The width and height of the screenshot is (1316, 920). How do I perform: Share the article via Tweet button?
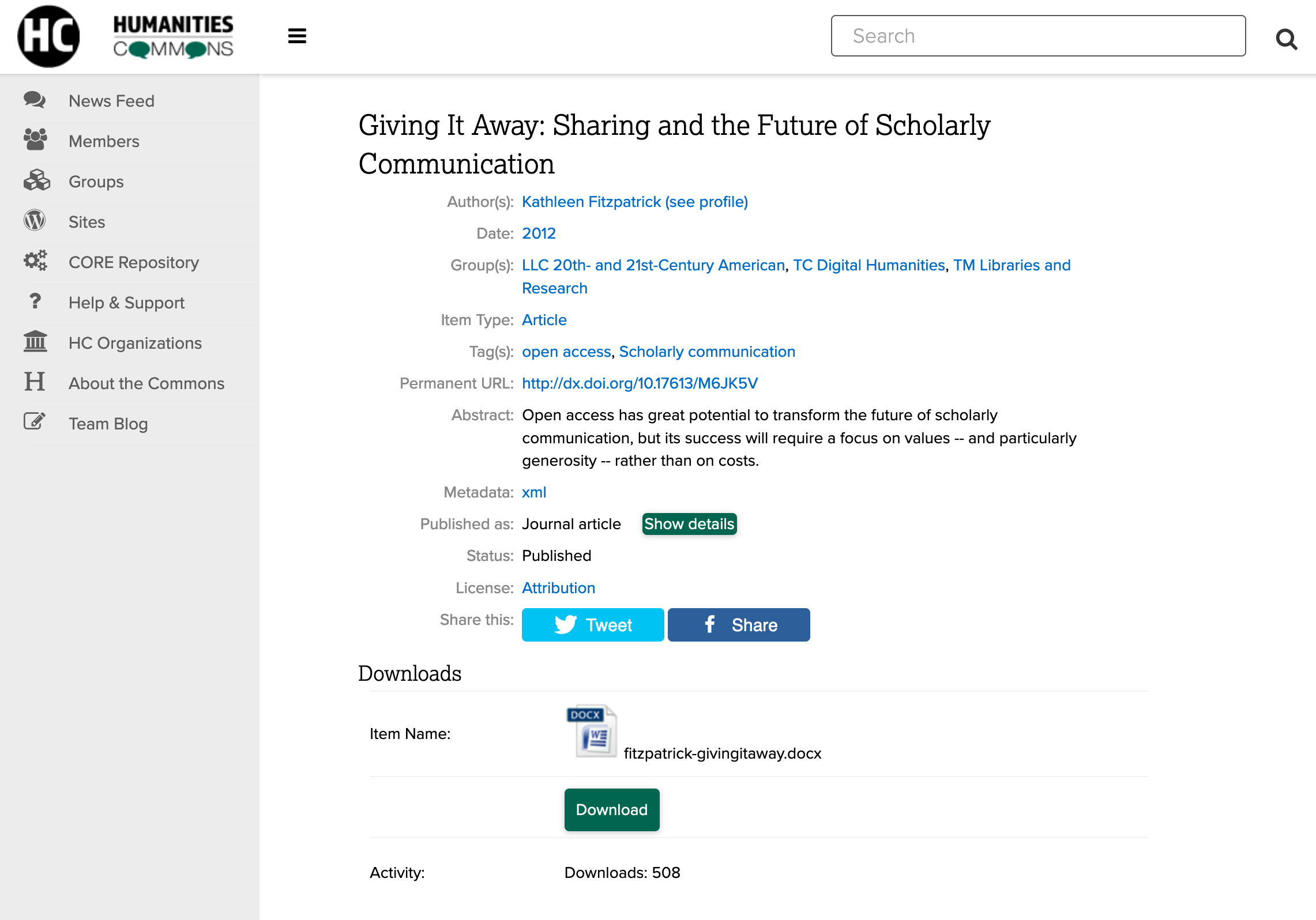pos(592,624)
